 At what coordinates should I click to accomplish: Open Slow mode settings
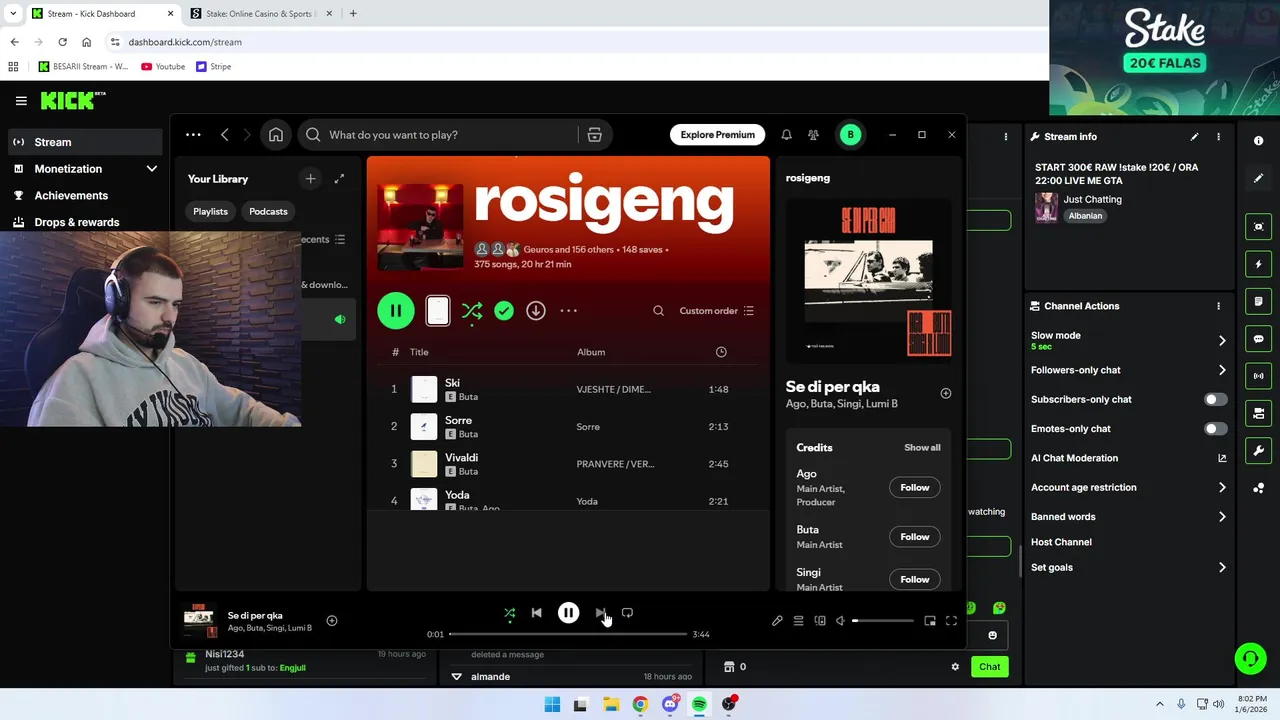1128,340
